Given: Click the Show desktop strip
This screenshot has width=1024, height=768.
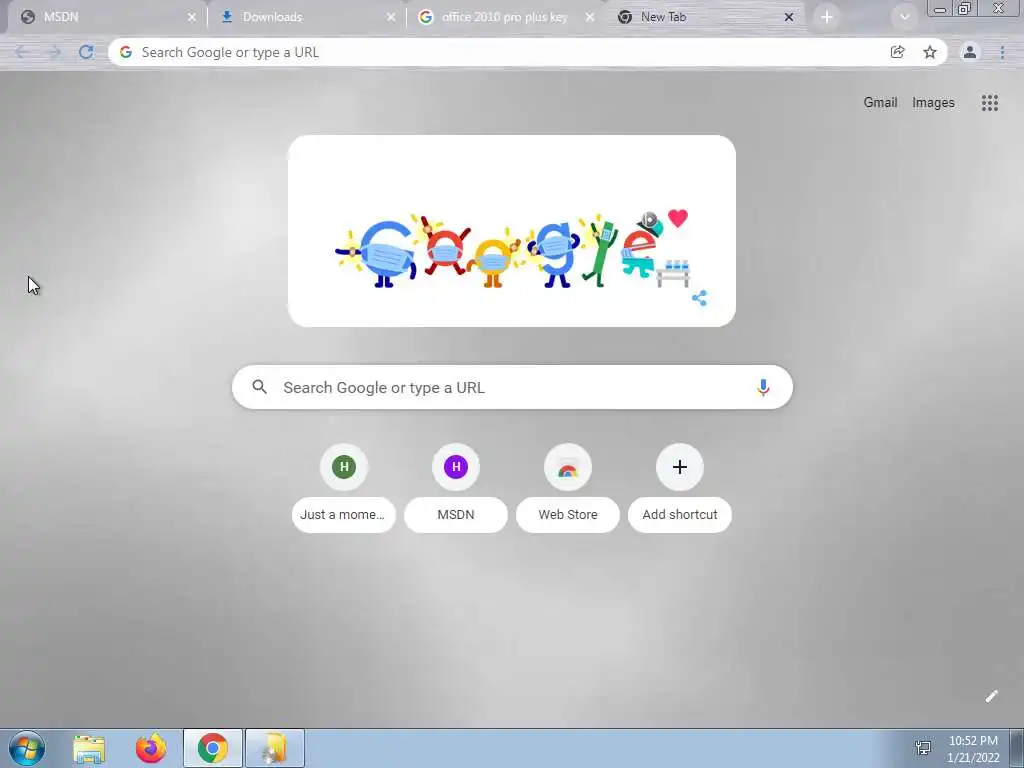Looking at the screenshot, I should click(x=1017, y=748).
